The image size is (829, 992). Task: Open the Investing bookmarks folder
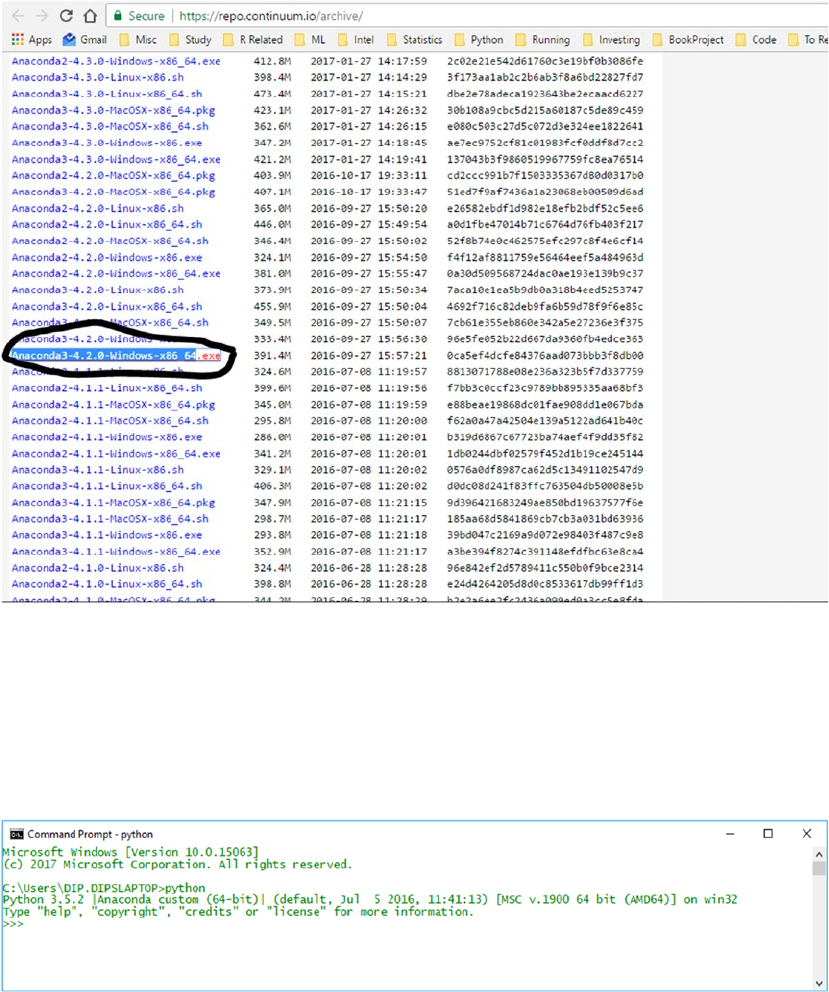click(x=611, y=39)
